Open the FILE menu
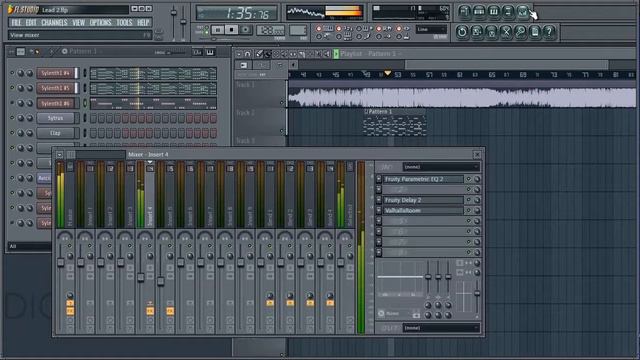 point(16,22)
